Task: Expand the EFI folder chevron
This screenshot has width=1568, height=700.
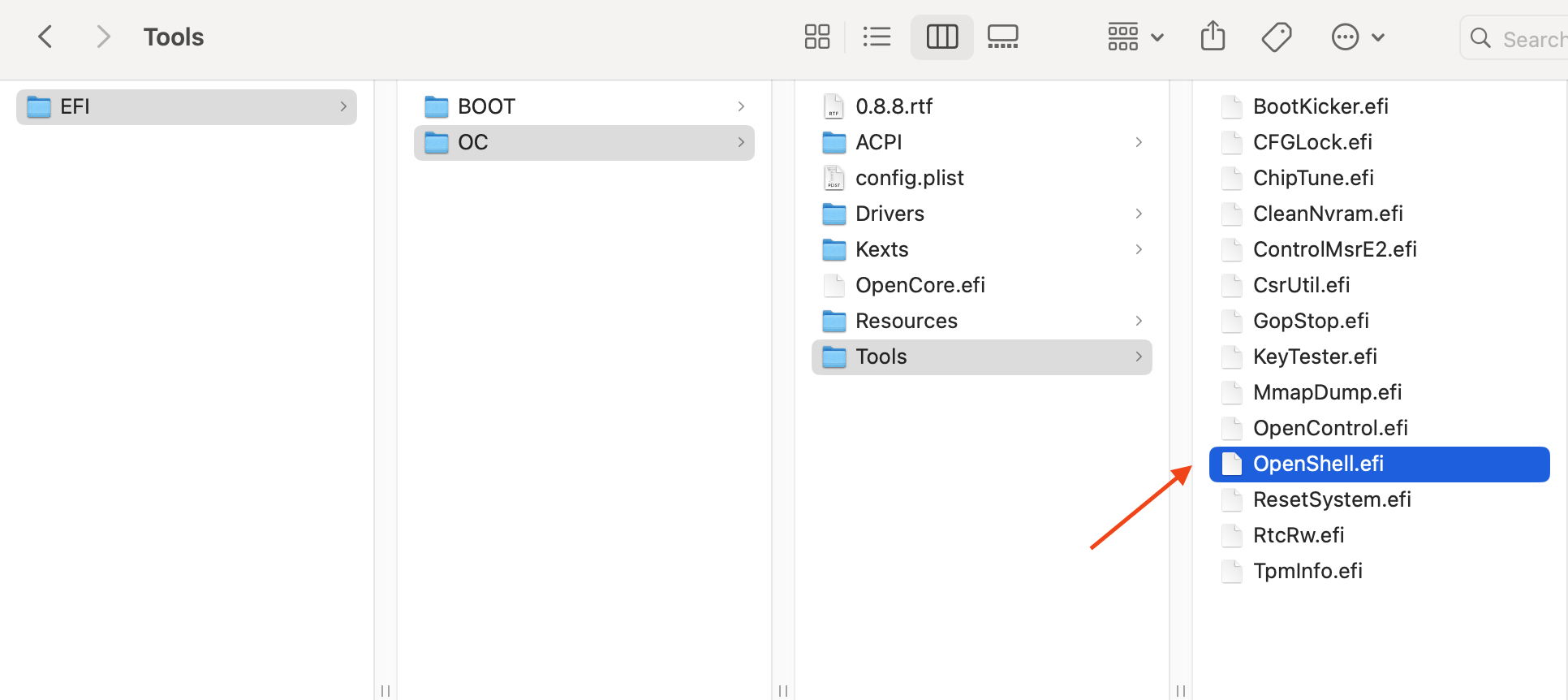Action: click(343, 106)
